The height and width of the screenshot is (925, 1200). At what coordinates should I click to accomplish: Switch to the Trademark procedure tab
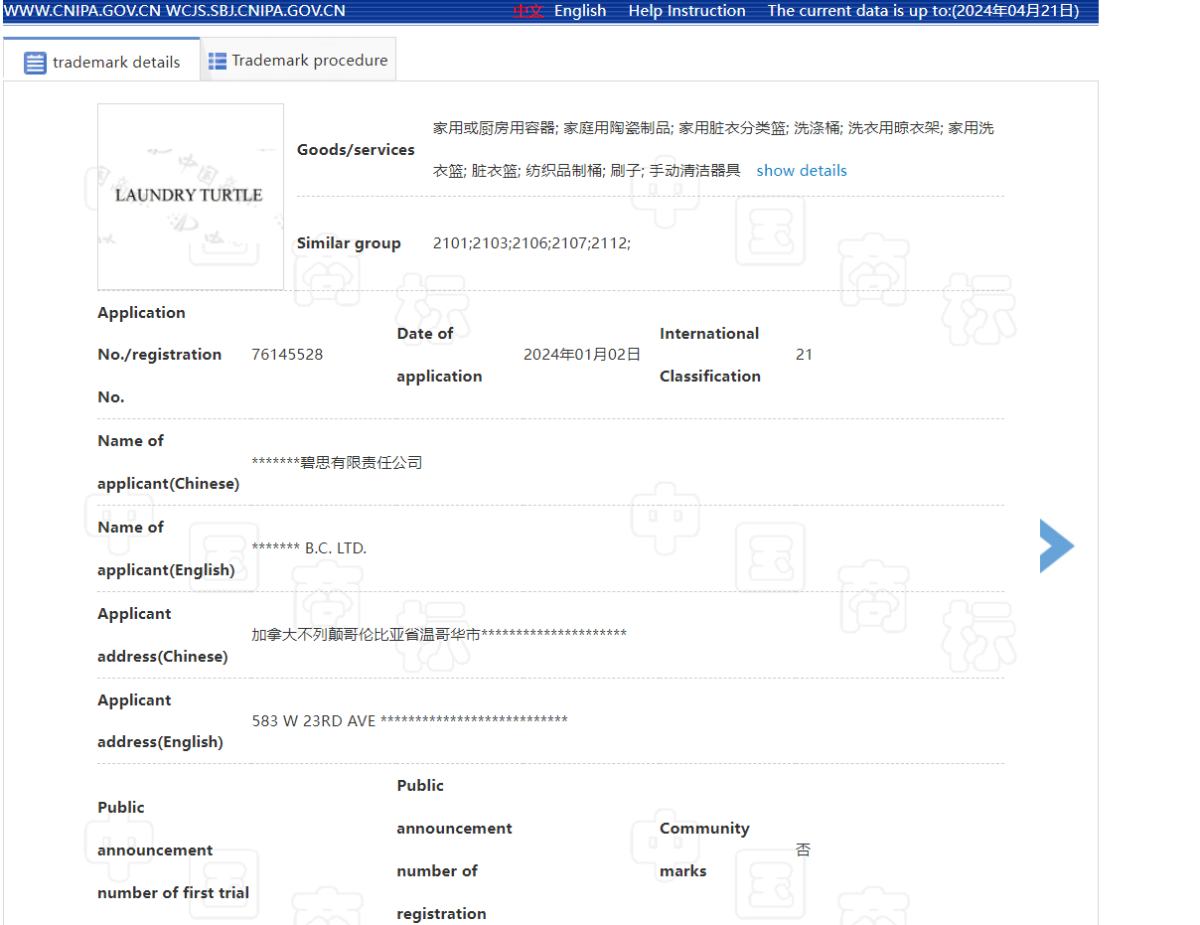point(298,60)
